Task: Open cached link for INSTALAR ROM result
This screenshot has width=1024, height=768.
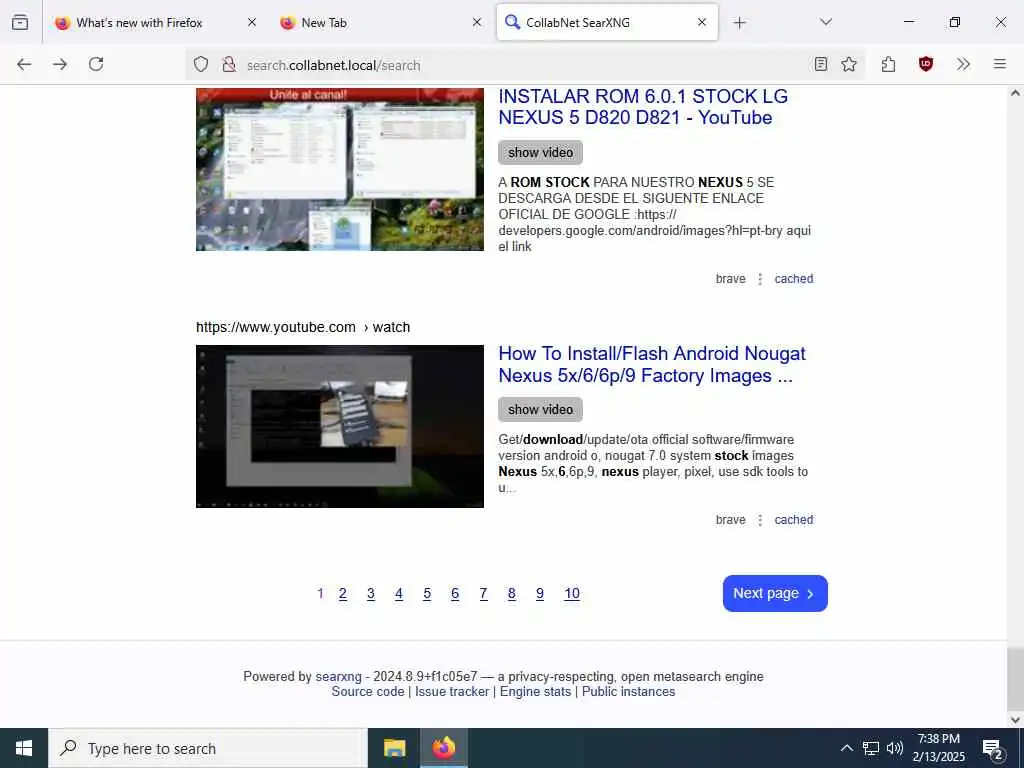Action: 793,279
